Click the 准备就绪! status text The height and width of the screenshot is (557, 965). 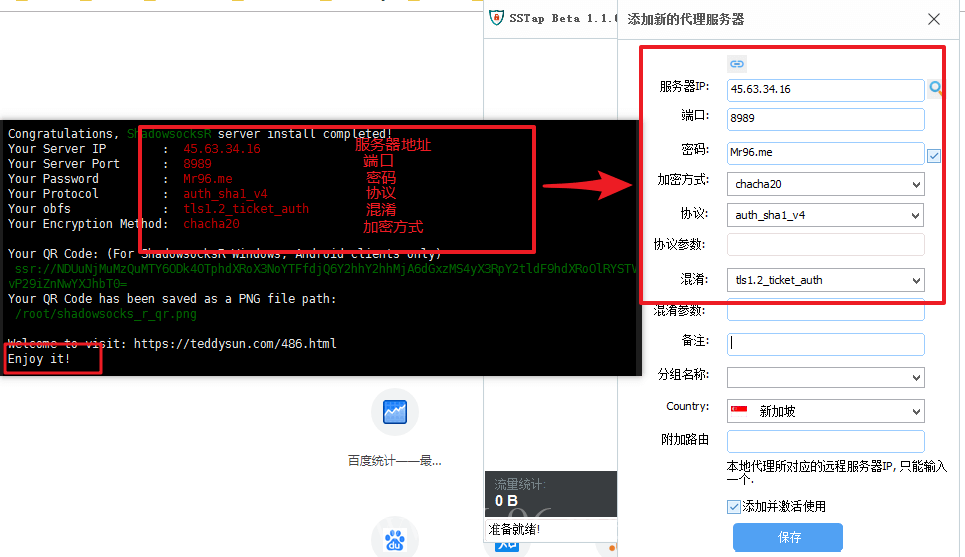[x=514, y=529]
